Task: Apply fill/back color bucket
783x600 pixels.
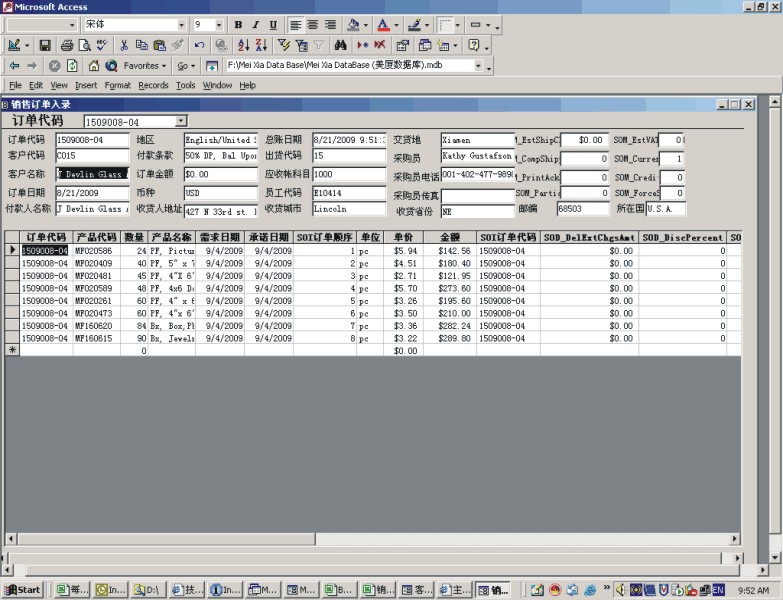Action: [x=353, y=25]
